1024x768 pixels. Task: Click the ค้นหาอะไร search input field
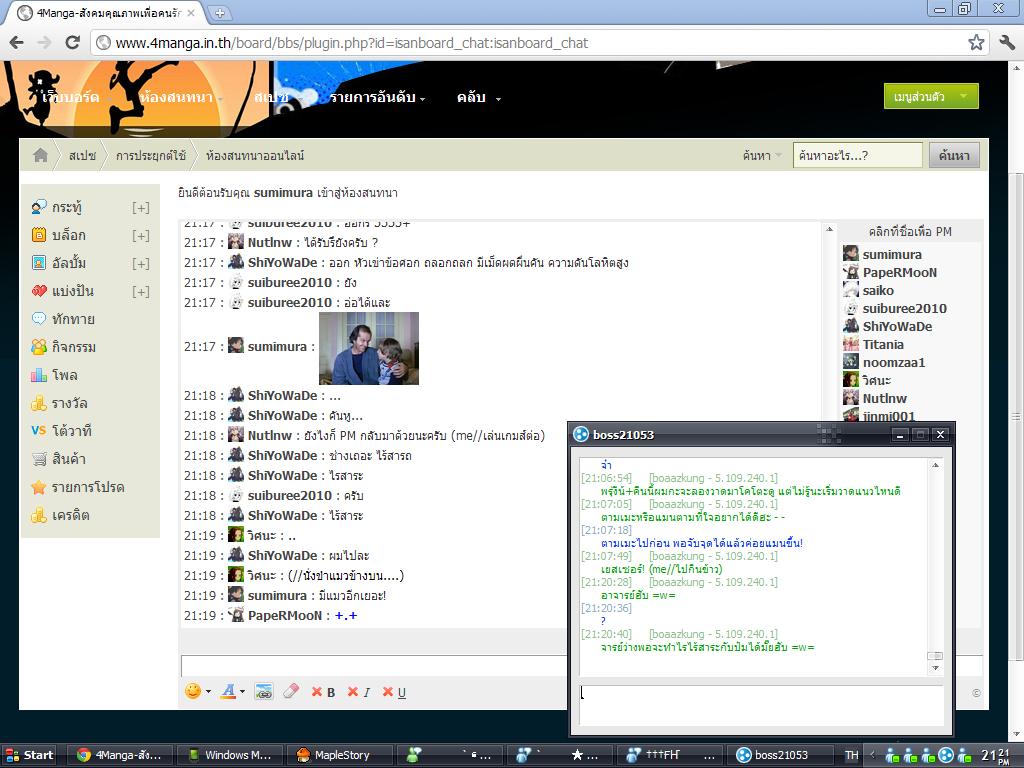point(857,155)
